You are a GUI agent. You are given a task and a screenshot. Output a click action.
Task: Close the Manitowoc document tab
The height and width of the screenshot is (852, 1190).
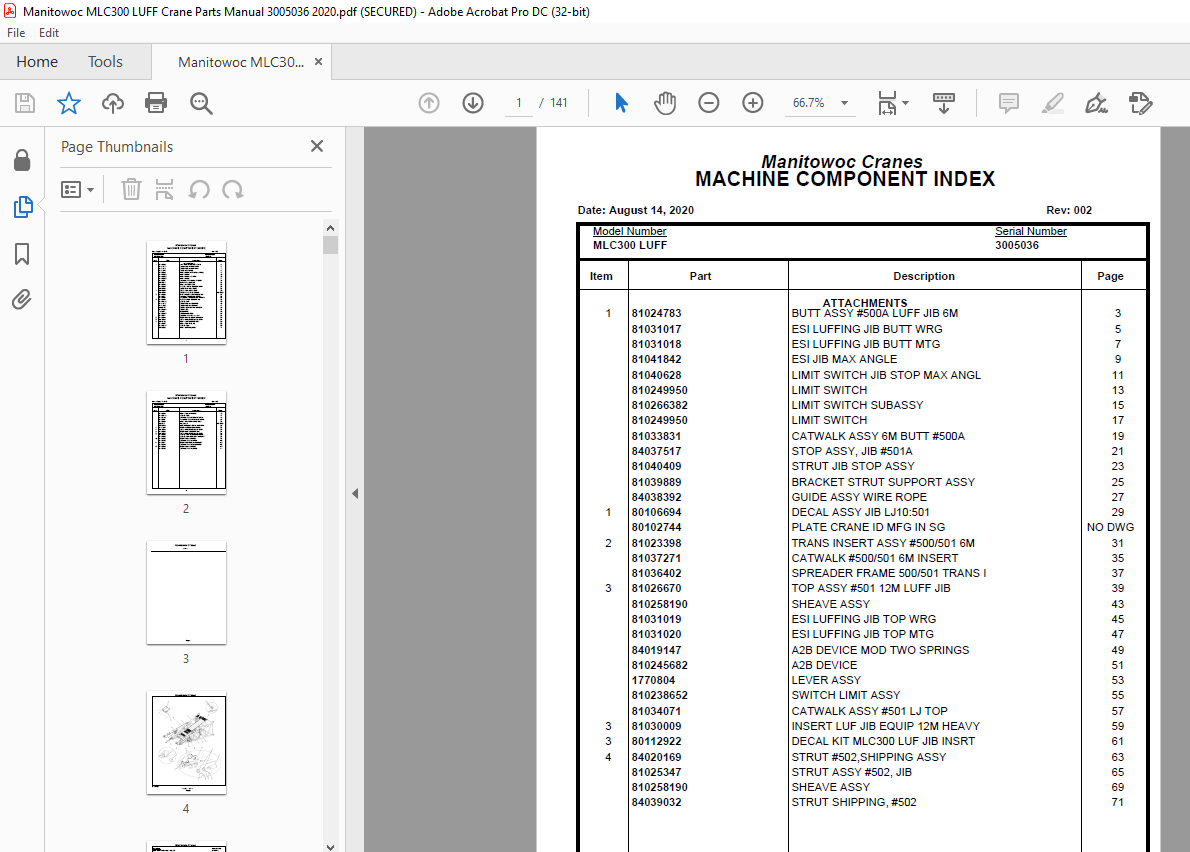(x=319, y=62)
